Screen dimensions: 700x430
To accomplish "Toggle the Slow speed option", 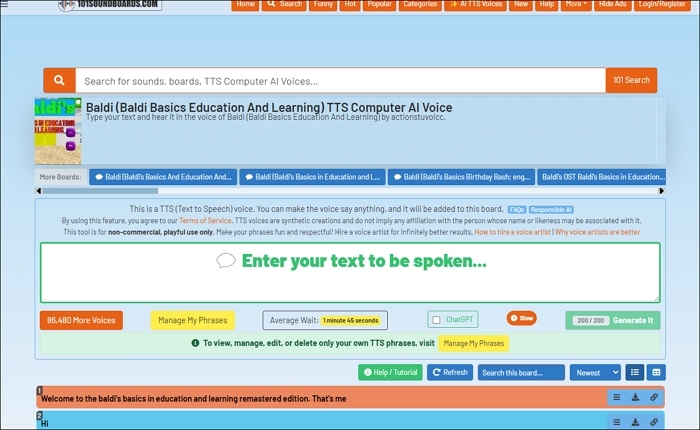I will pyautogui.click(x=521, y=318).
